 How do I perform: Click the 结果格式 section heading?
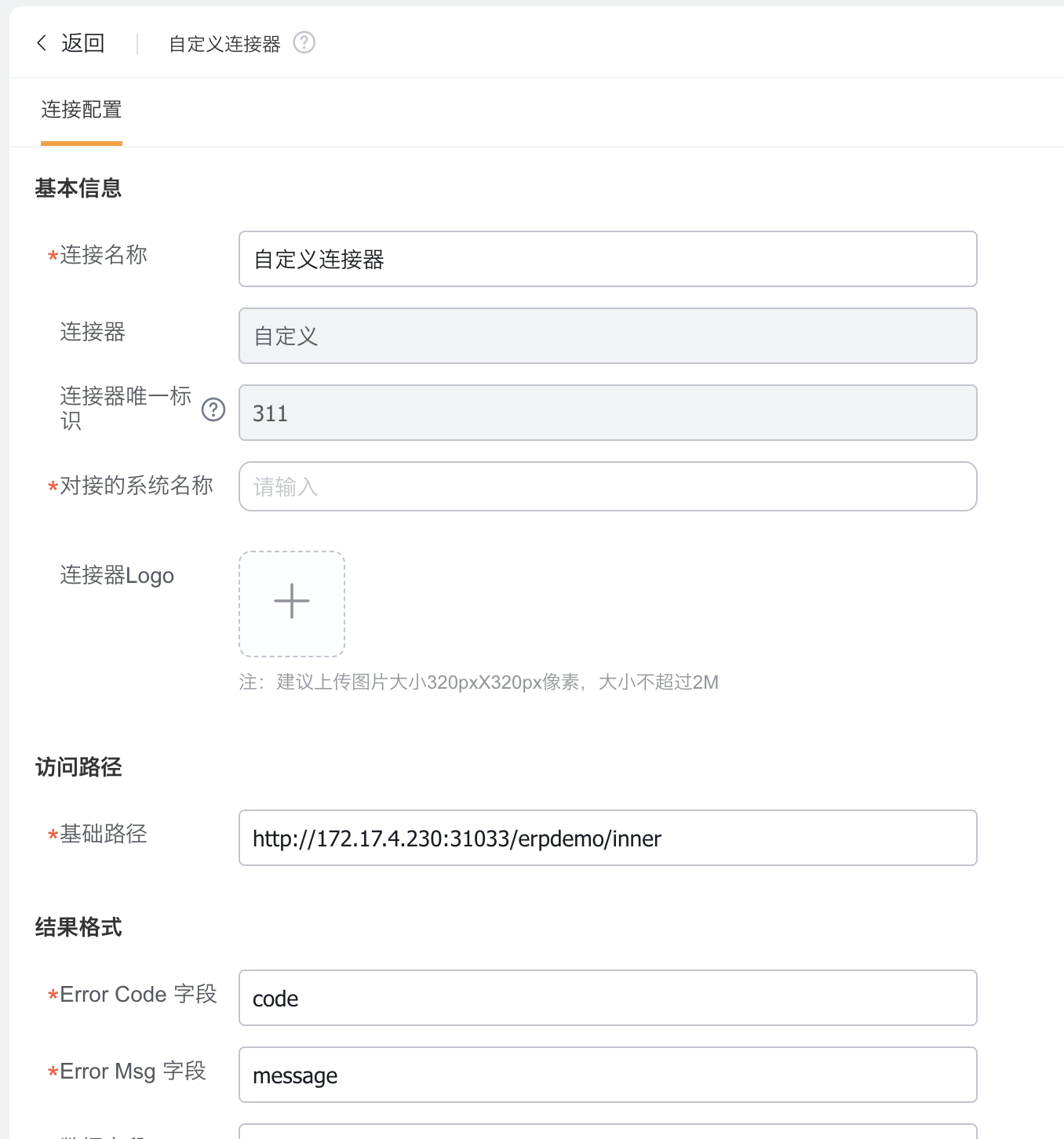tap(78, 927)
